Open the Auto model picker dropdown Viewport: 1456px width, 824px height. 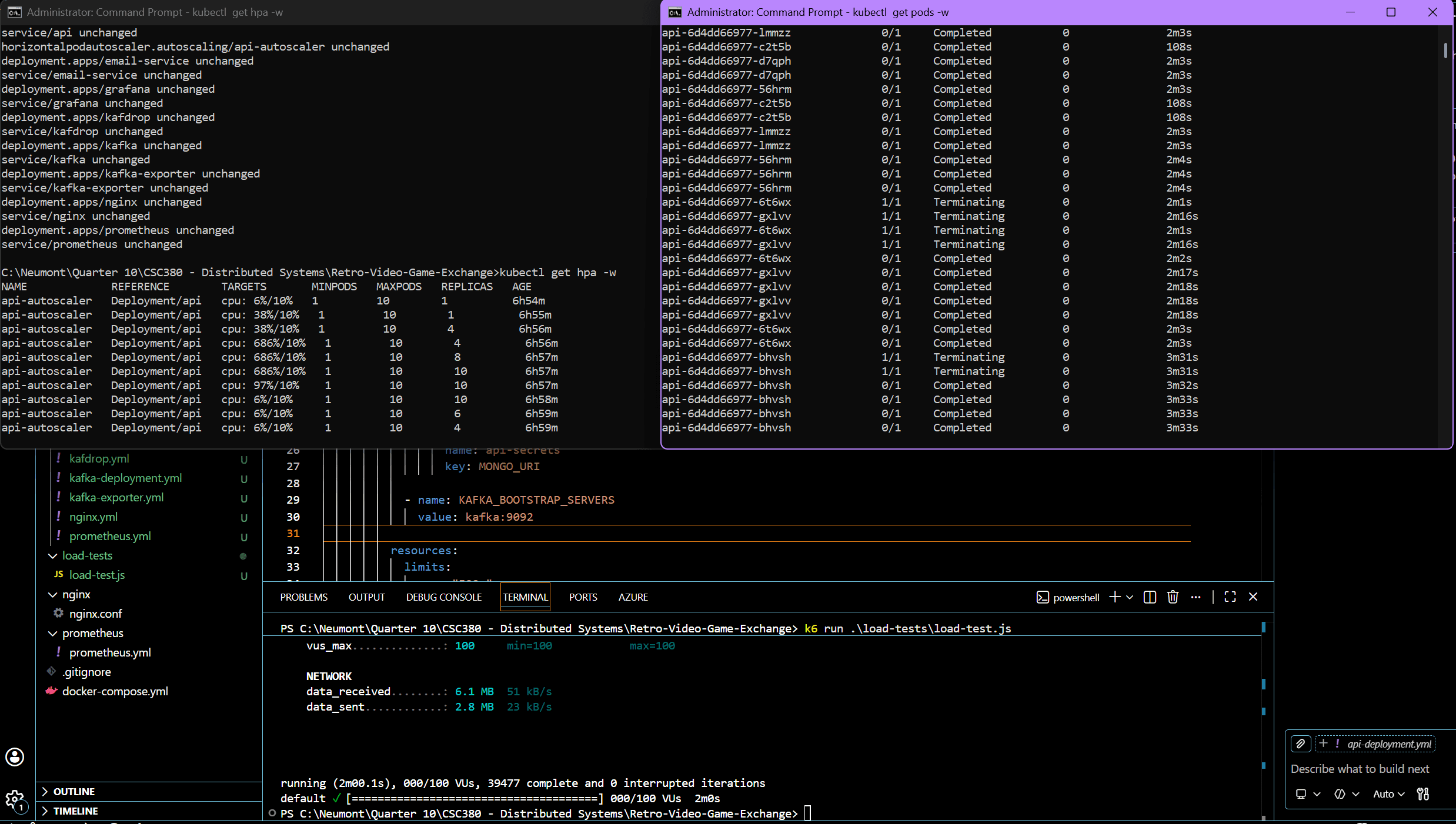pos(1389,794)
